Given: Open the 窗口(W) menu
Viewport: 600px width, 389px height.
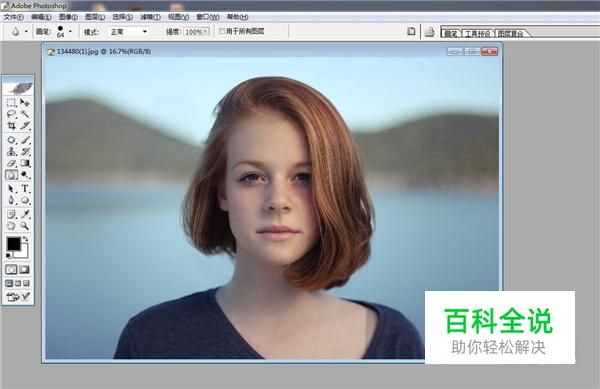Looking at the screenshot, I should tap(208, 17).
